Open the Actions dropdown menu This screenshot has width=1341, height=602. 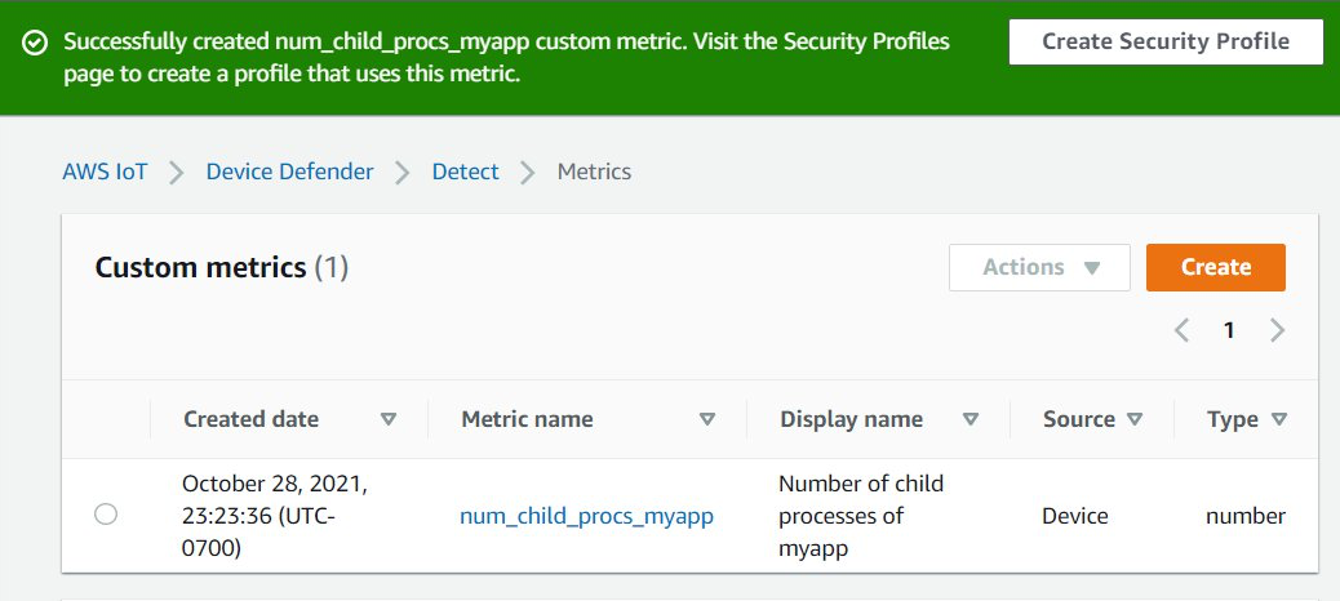pyautogui.click(x=1039, y=268)
